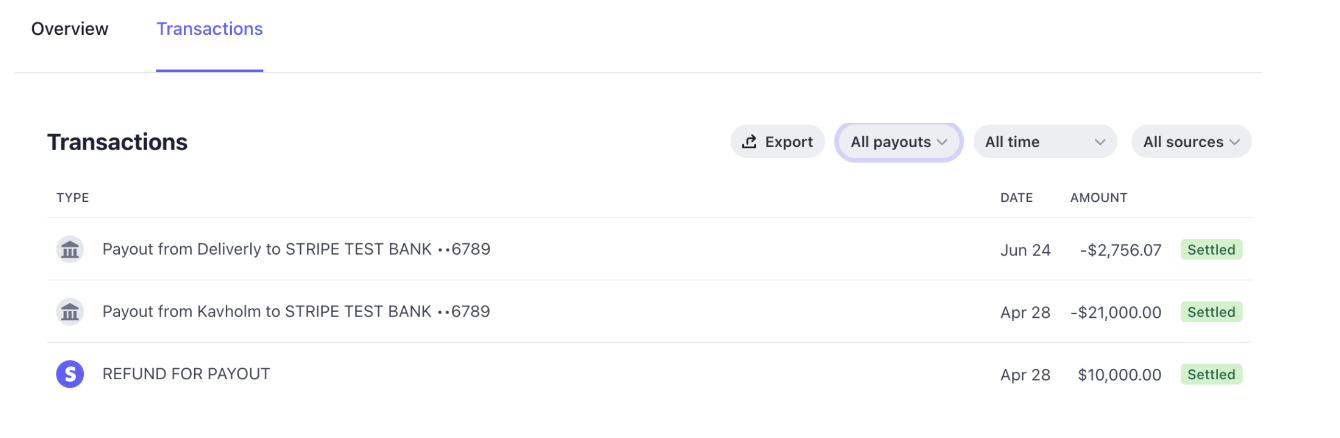Switch to the Overview tab

coord(70,29)
